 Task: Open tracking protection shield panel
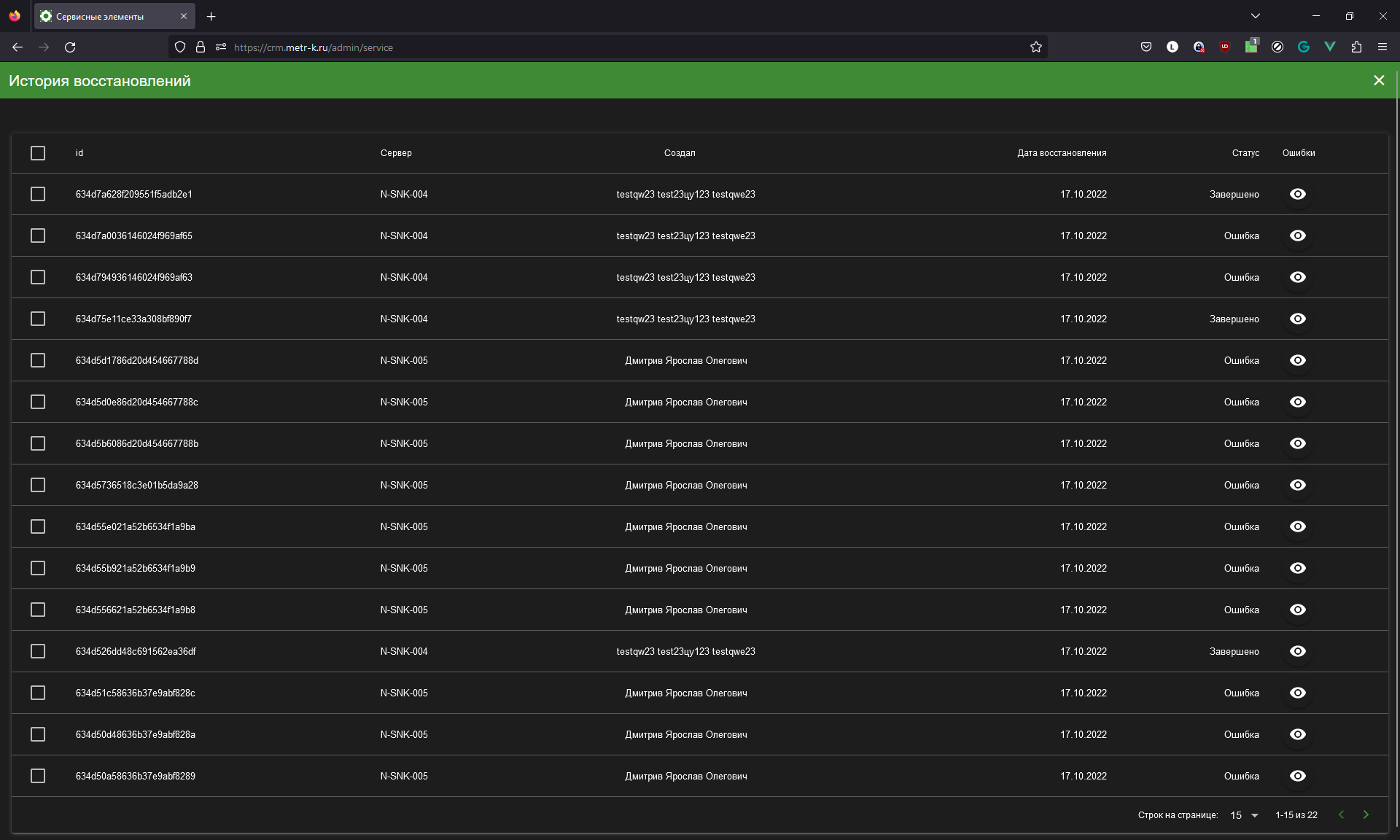click(x=180, y=47)
